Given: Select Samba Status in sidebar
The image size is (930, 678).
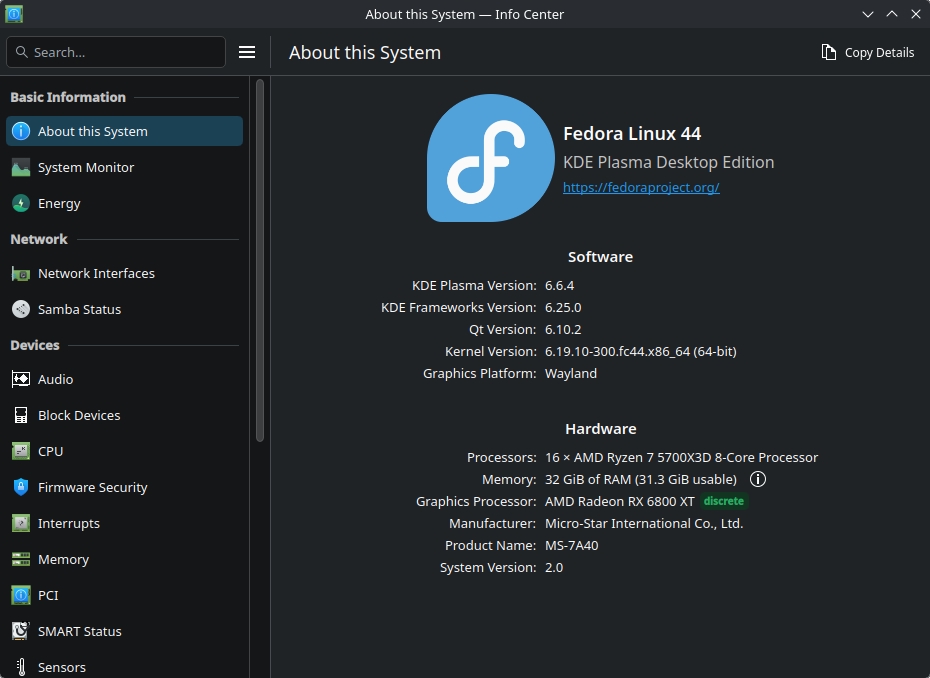Looking at the screenshot, I should tap(125, 309).
